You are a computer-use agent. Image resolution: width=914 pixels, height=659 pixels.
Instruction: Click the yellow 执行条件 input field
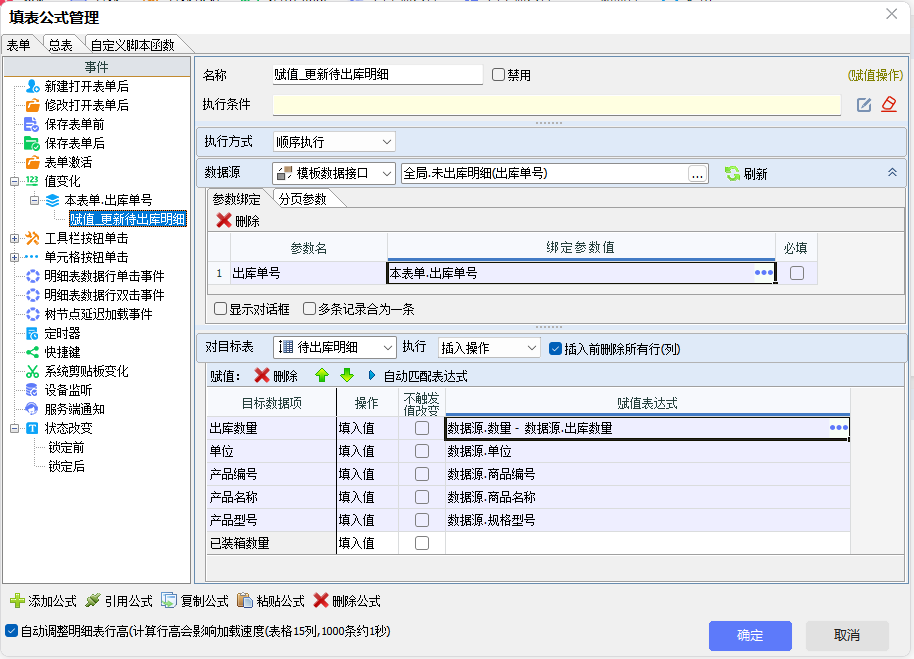click(x=557, y=105)
